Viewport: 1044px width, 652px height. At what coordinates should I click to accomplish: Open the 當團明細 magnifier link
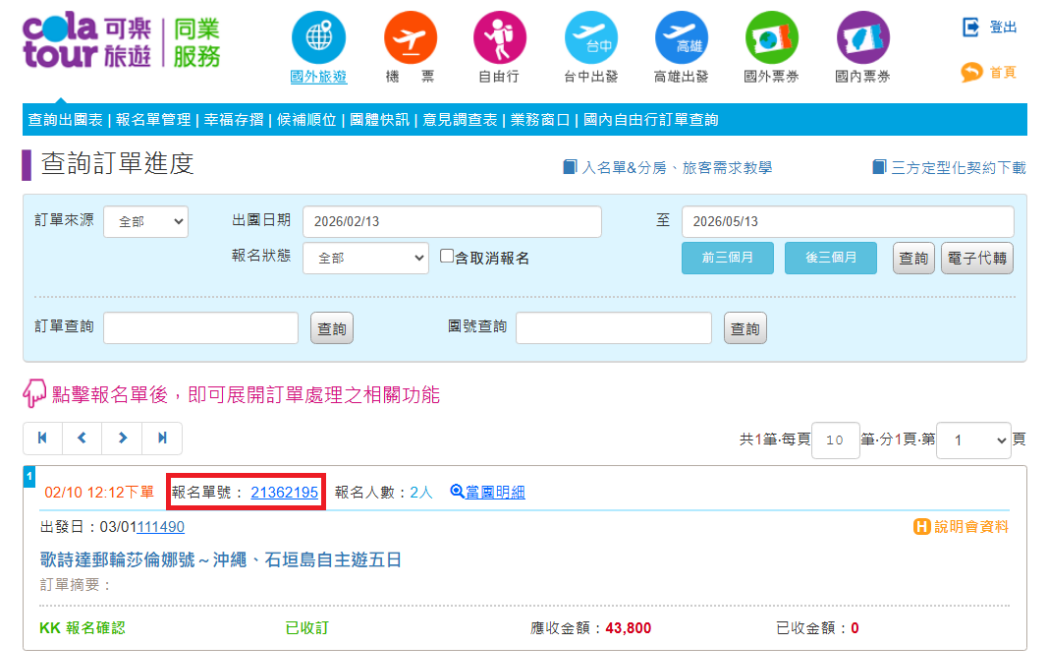pos(488,492)
